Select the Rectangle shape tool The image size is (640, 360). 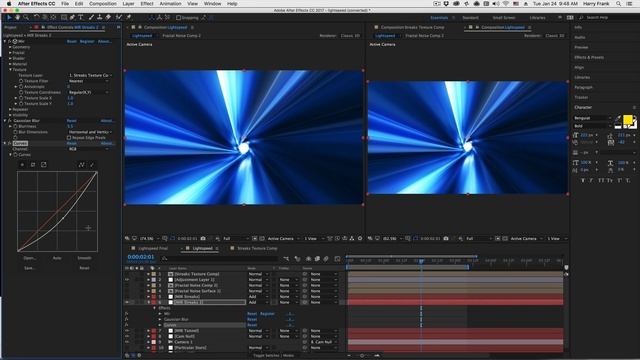pyautogui.click(x=64, y=18)
